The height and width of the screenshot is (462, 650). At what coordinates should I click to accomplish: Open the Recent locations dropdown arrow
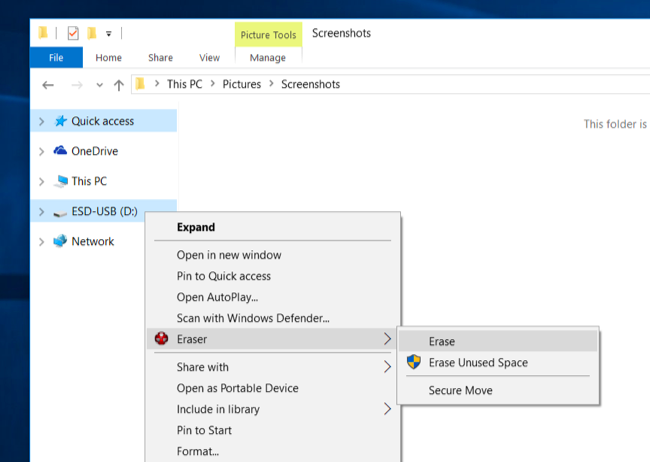98,85
